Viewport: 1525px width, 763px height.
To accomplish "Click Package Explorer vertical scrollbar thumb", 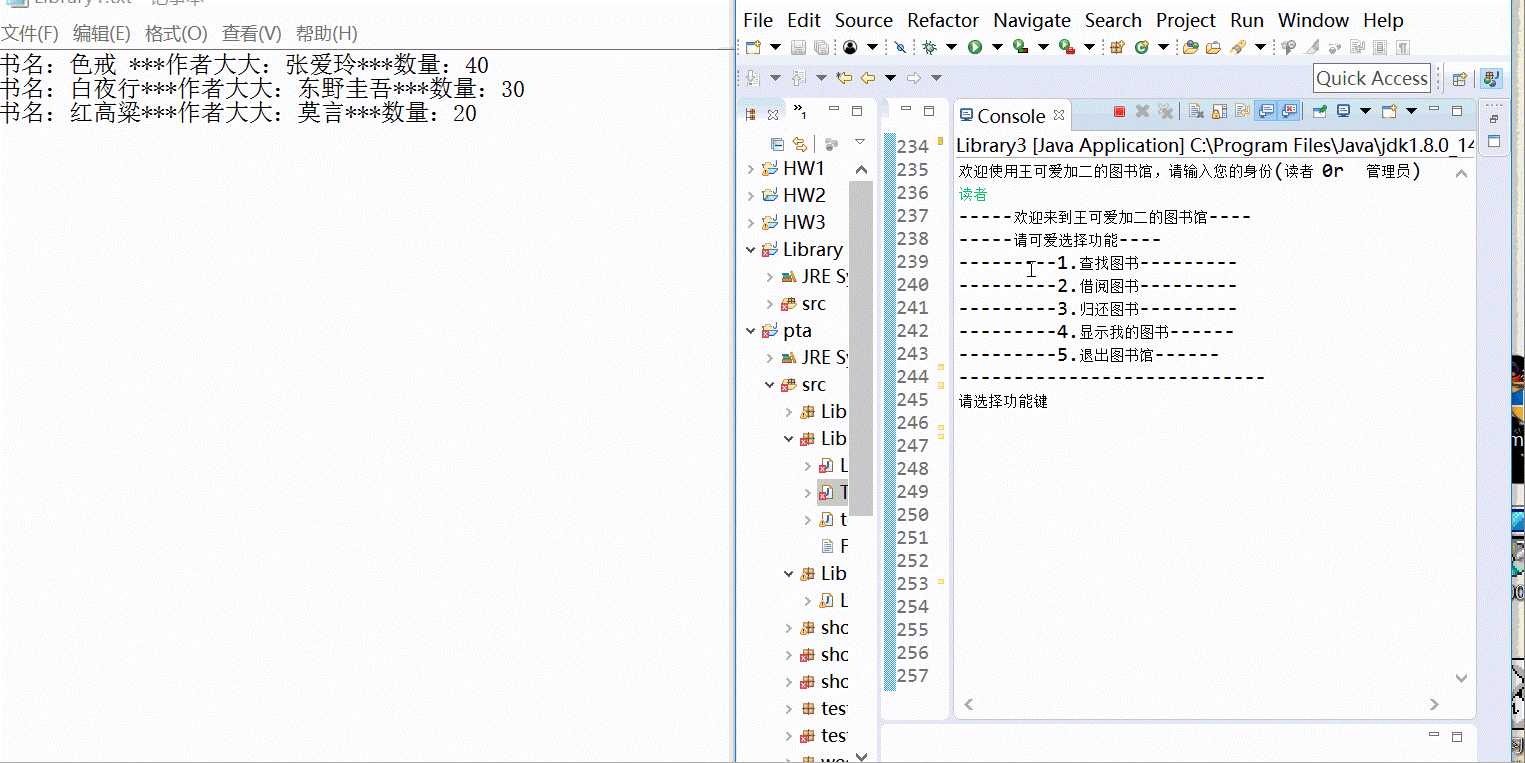I will [x=861, y=348].
